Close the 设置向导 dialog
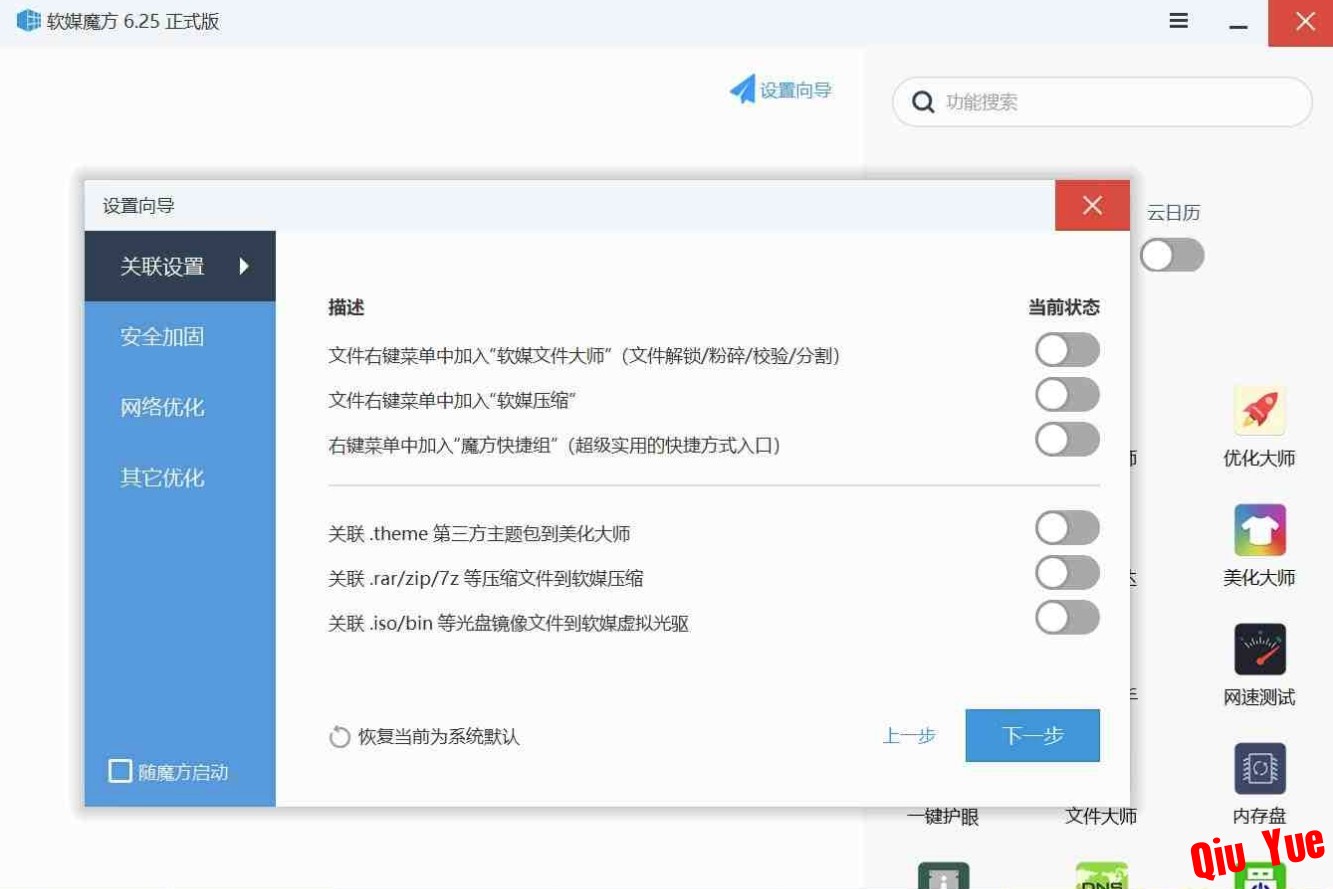The width and height of the screenshot is (1333, 889). pos(1092,205)
